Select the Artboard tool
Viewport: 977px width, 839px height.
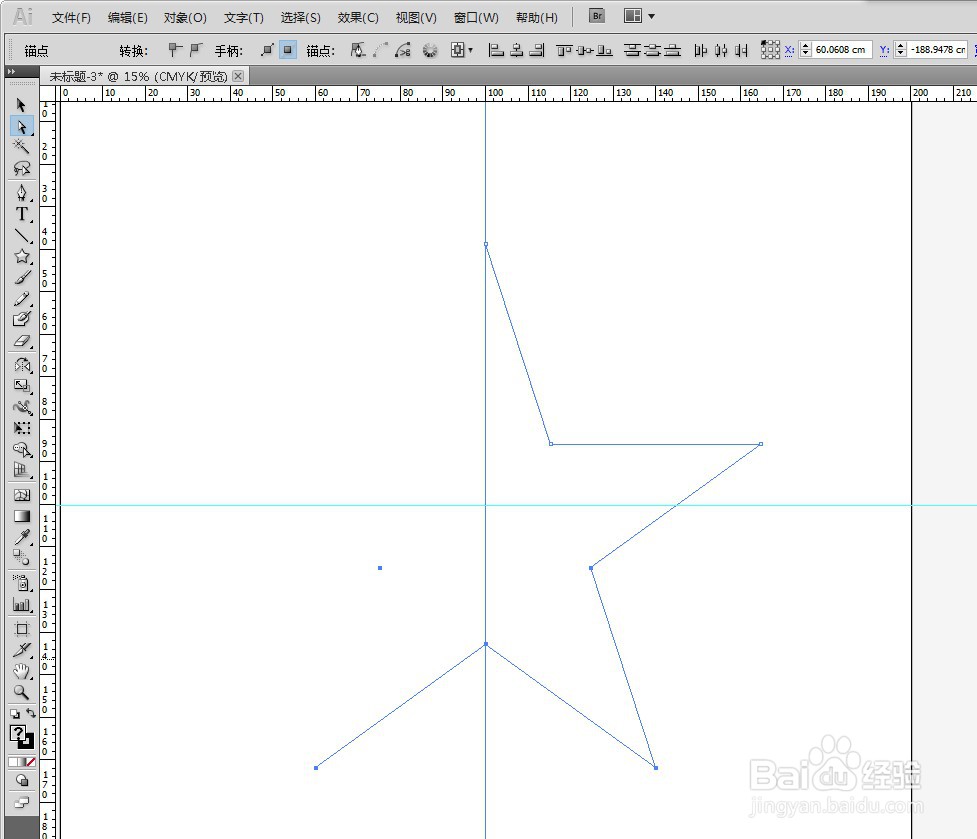[22, 628]
